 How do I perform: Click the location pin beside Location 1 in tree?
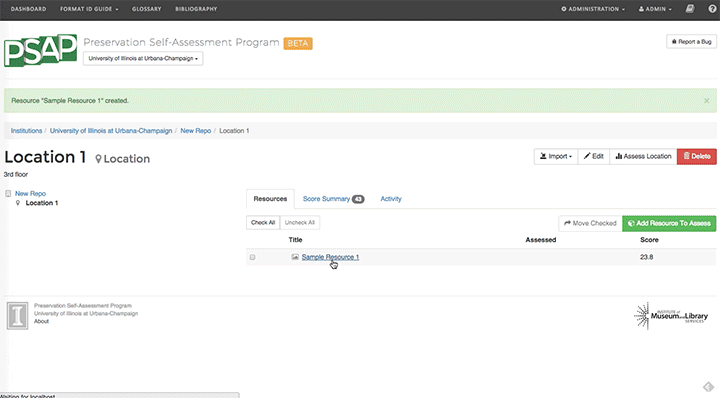(x=18, y=203)
